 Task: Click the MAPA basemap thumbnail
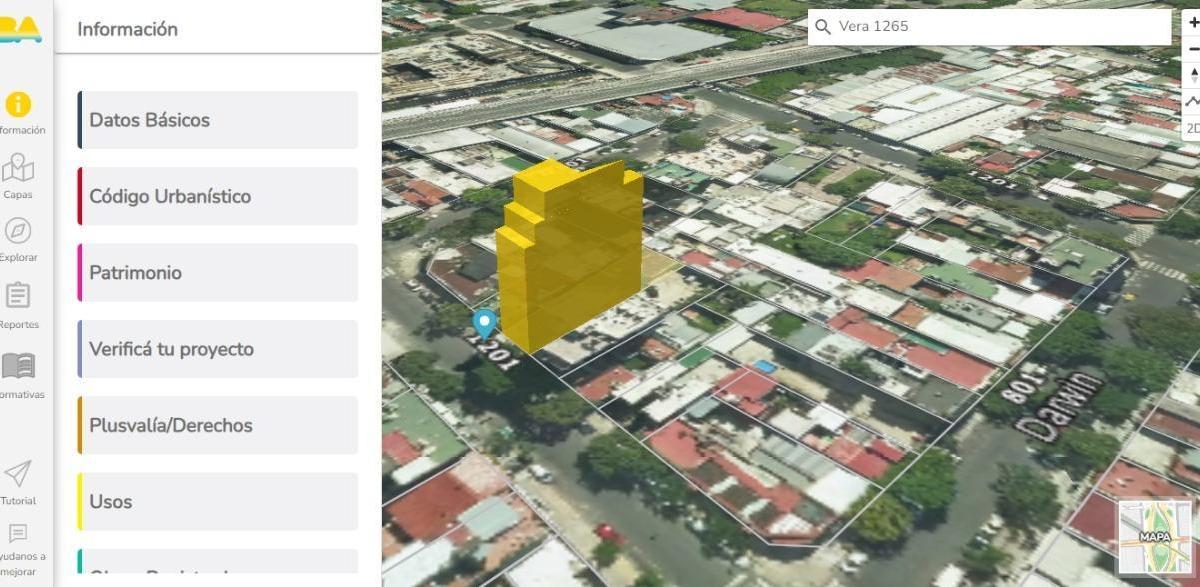[x=1155, y=537]
